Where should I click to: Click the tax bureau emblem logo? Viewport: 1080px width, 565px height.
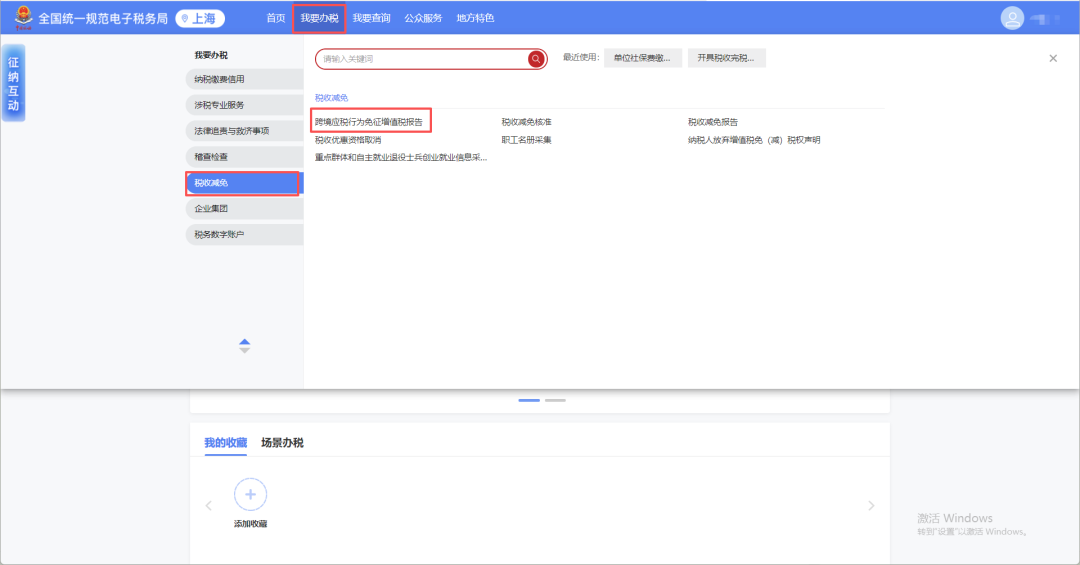[x=23, y=17]
